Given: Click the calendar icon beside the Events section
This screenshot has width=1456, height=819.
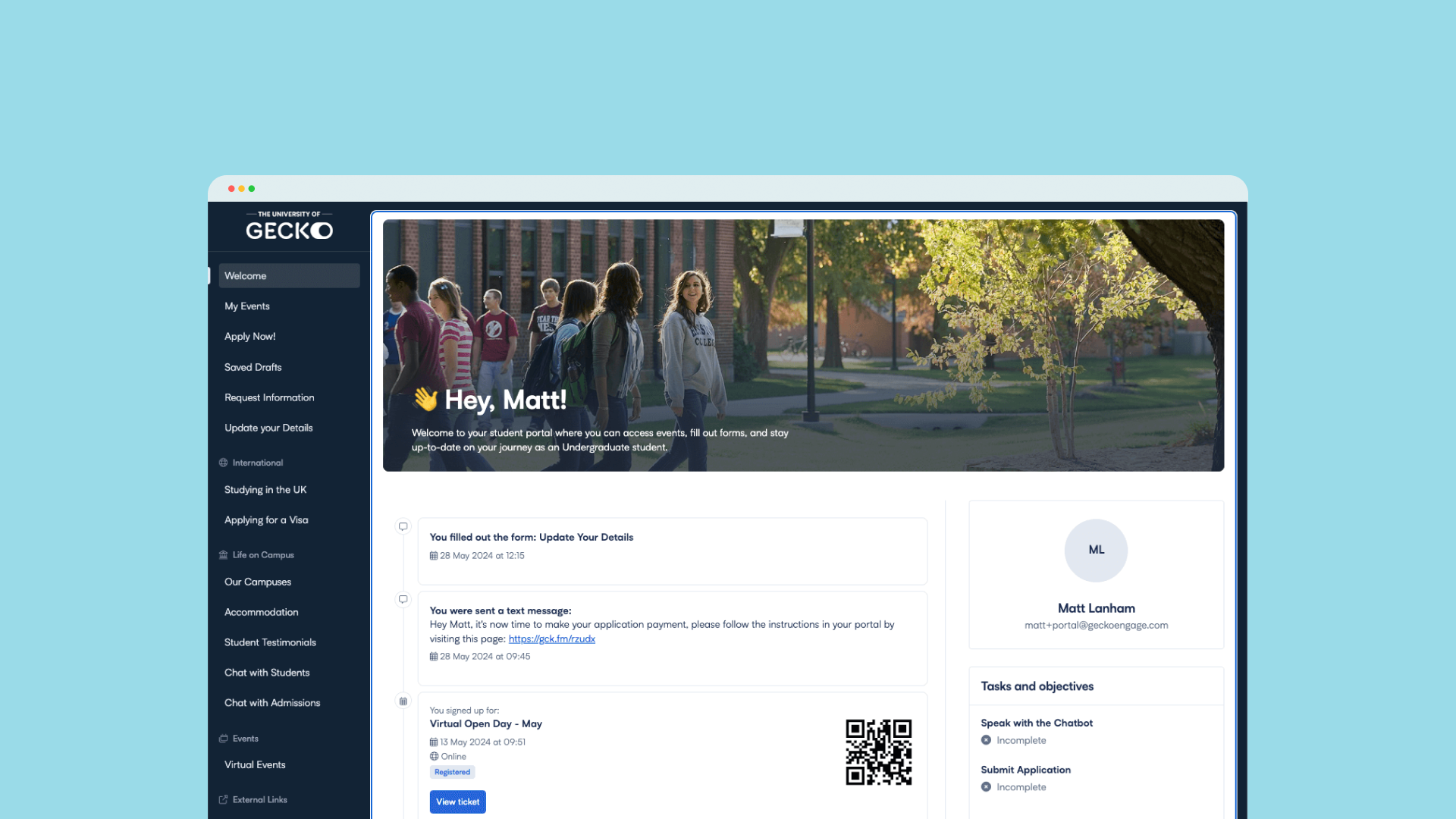Looking at the screenshot, I should [223, 738].
